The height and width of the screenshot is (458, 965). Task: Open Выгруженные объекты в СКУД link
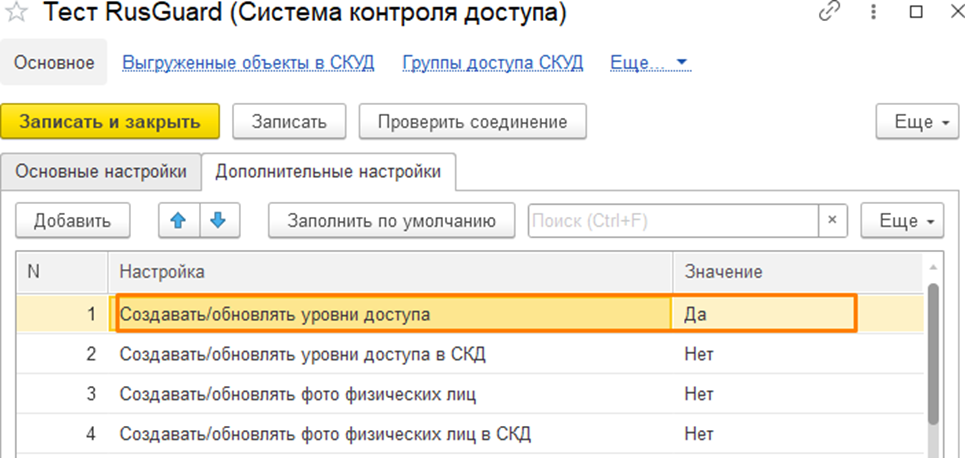[248, 63]
